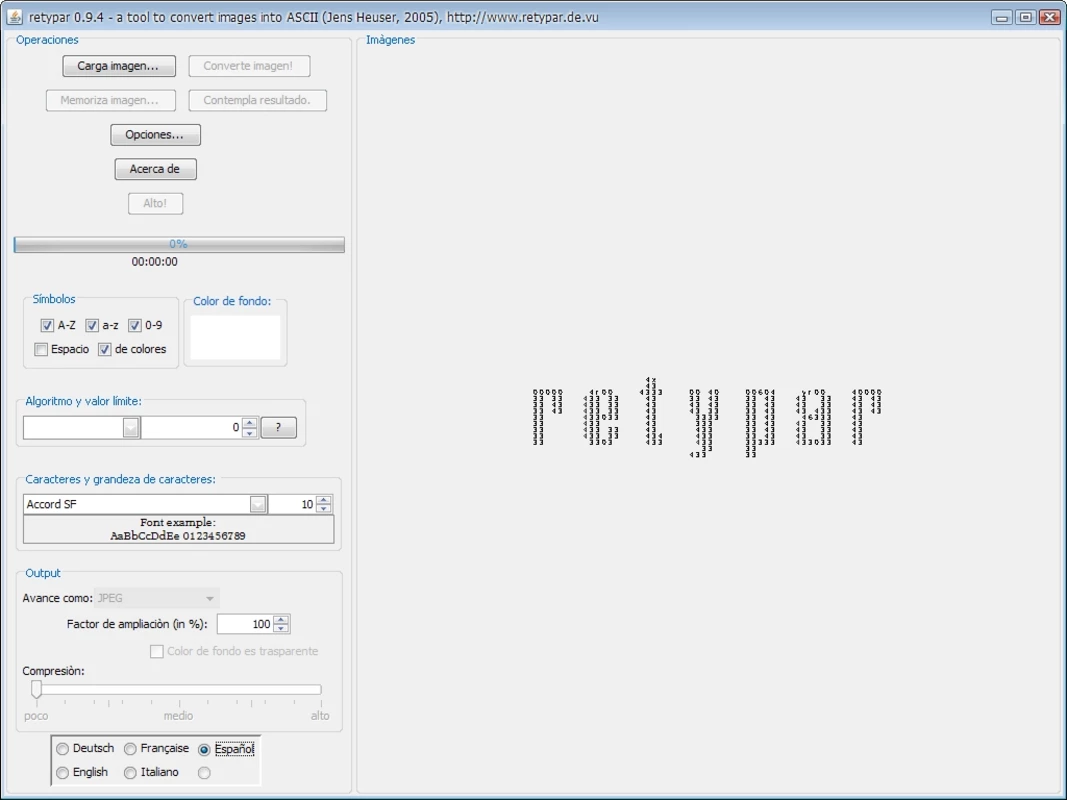Click the font size value field
Viewport: 1067px width, 800px height.
293,504
